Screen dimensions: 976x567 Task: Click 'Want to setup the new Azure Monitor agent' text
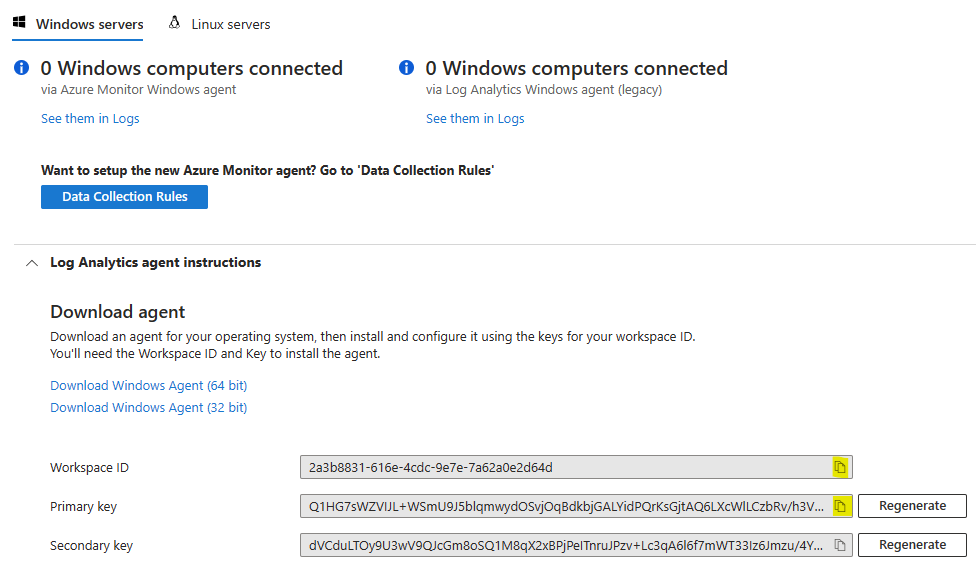(x=268, y=171)
